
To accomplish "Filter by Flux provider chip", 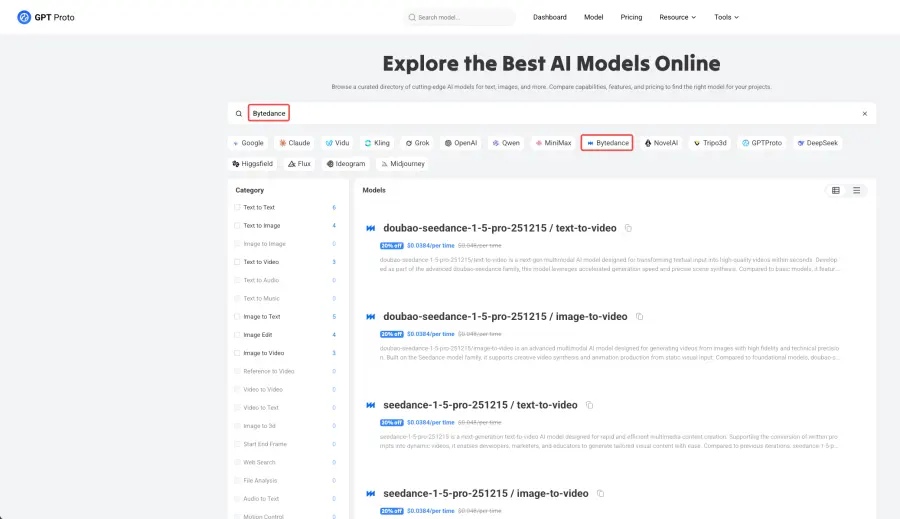I will coord(299,164).
